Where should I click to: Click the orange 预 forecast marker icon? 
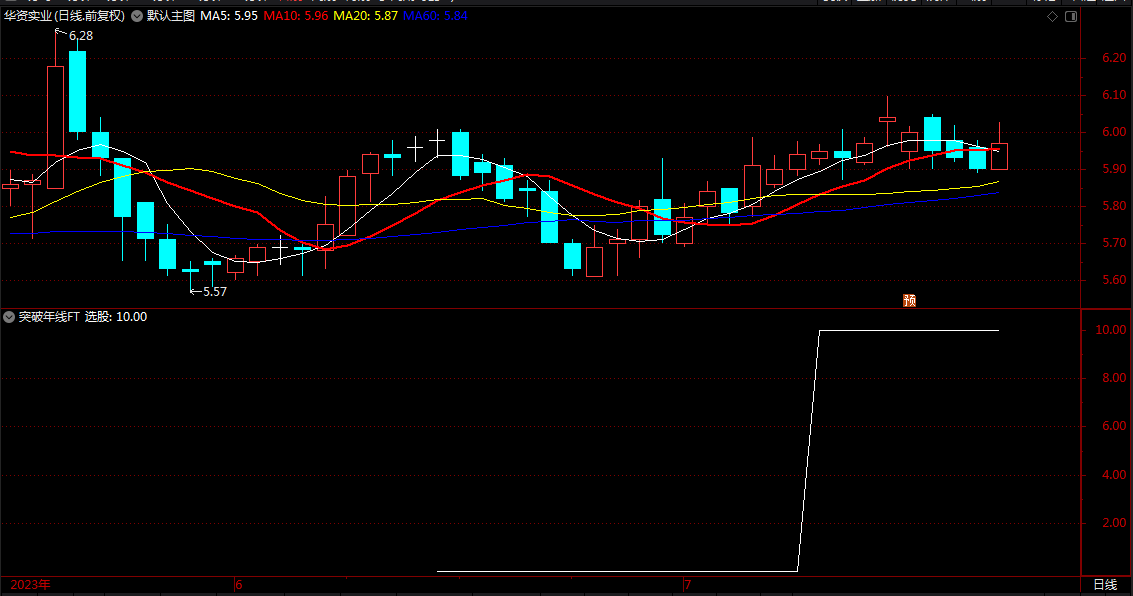tap(910, 301)
